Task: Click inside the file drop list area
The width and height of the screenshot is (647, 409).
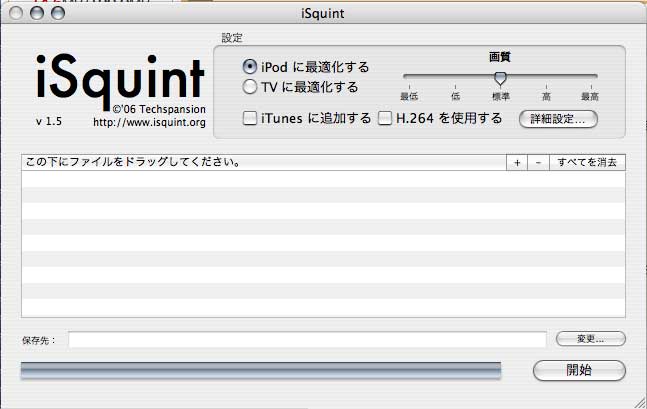Action: tap(323, 244)
